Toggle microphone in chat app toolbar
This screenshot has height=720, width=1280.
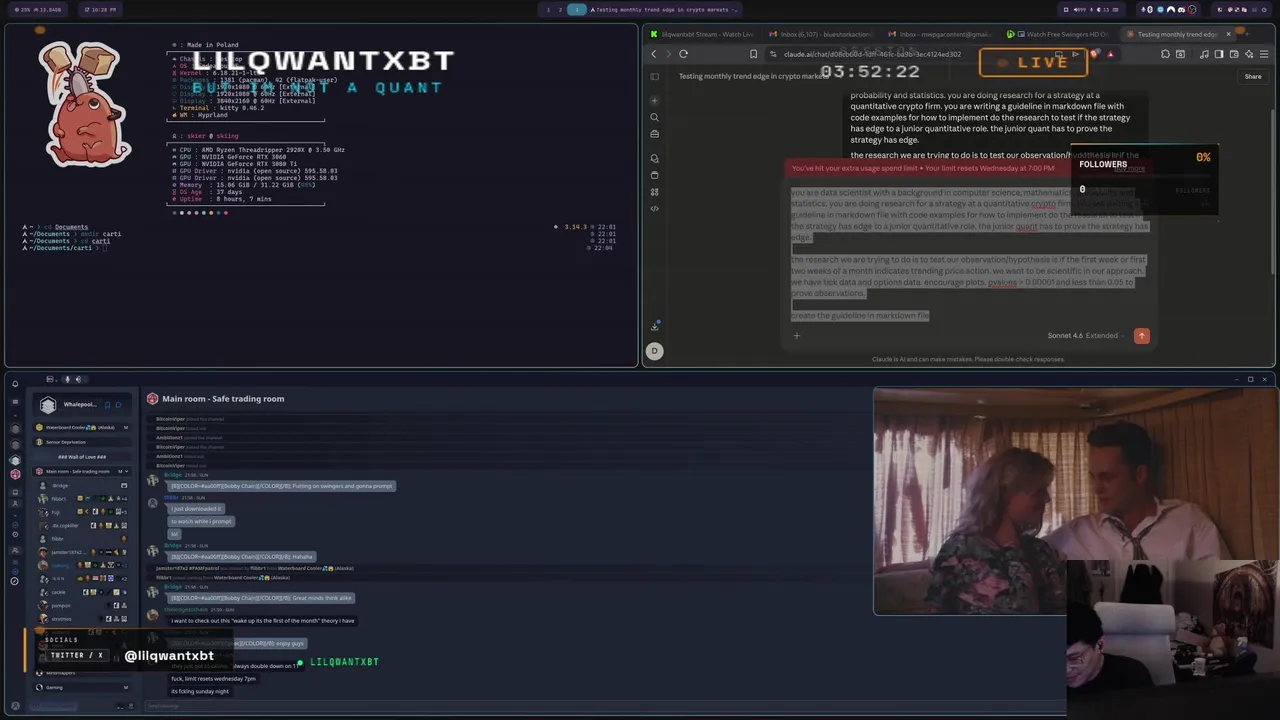66,379
